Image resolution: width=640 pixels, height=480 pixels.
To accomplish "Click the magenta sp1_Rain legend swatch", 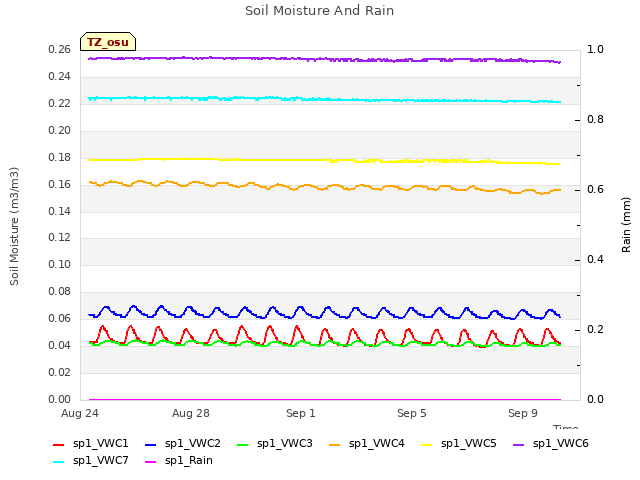I will (151, 462).
